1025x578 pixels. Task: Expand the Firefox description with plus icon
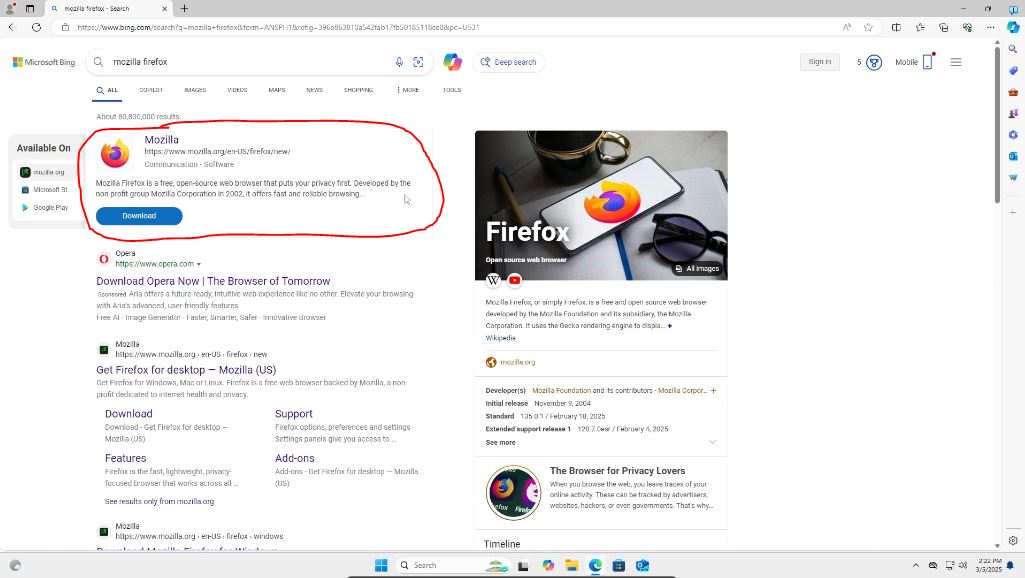click(x=669, y=326)
